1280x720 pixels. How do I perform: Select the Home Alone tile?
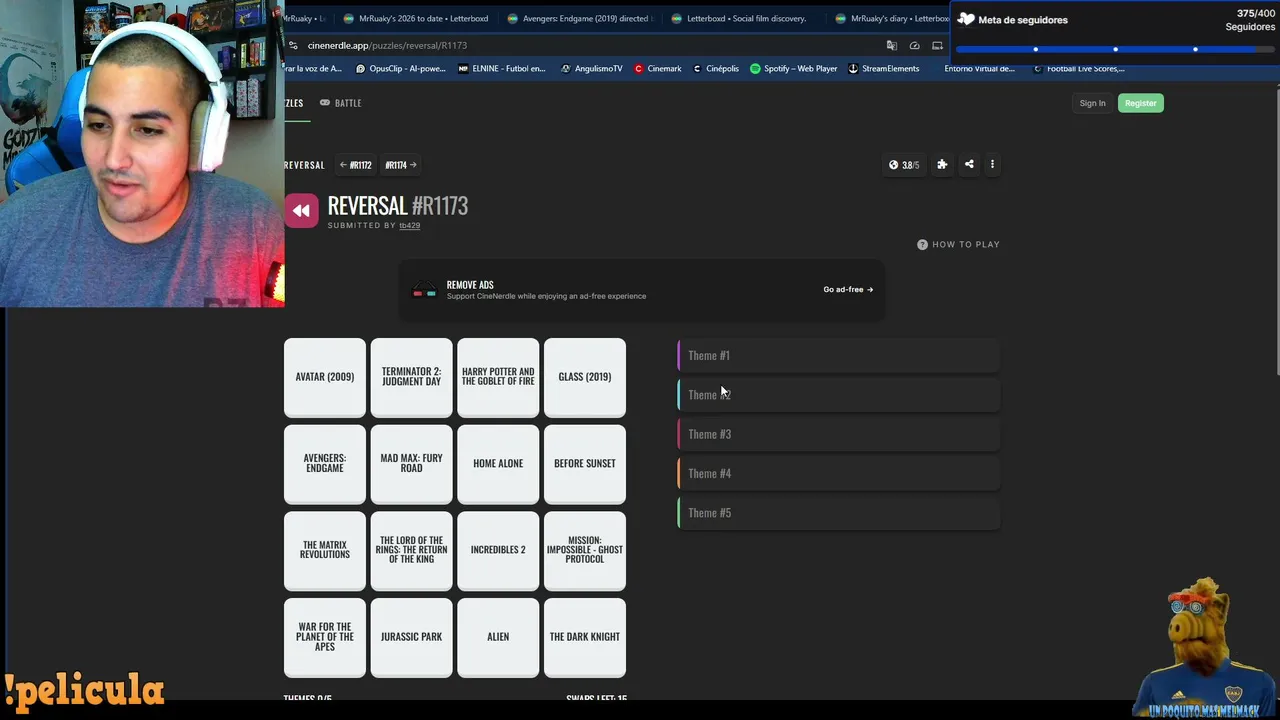498,464
